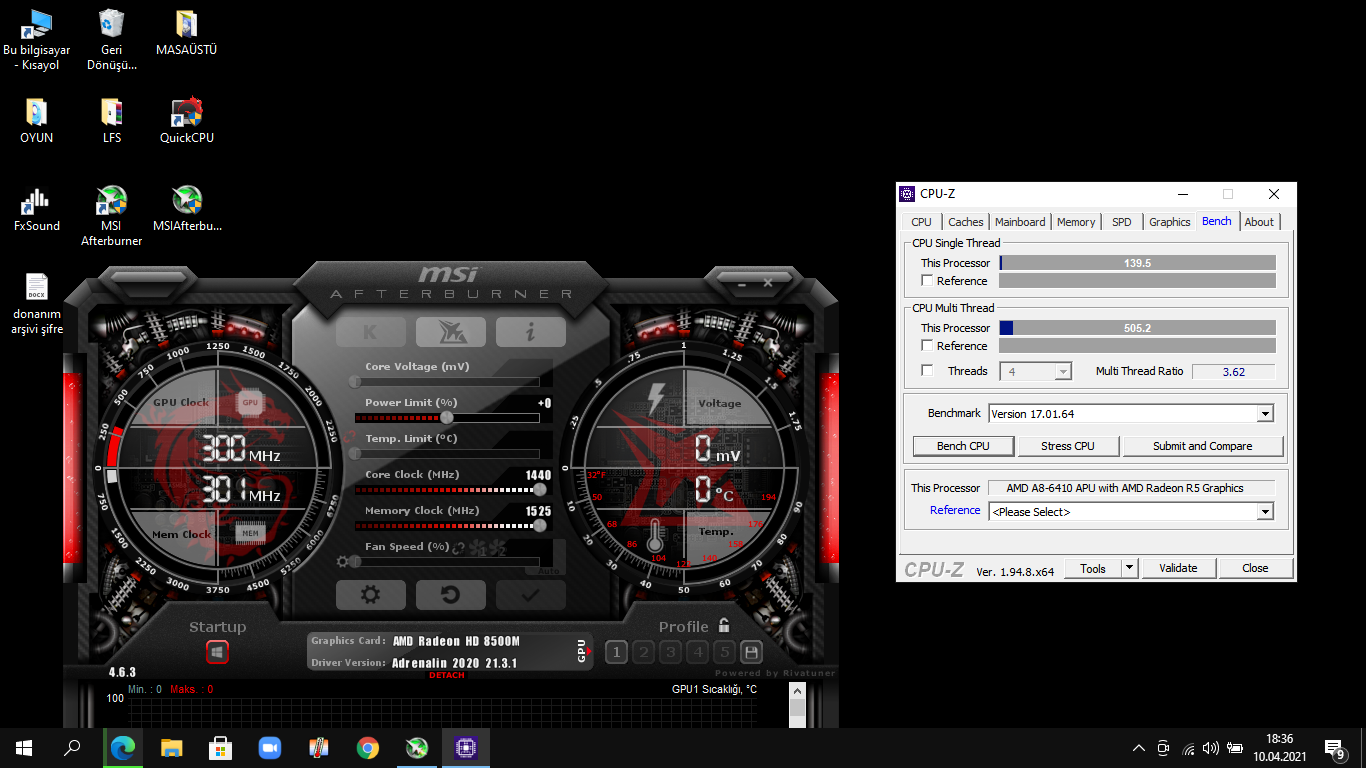Switch to the Caches tab in CPU-Z
1366x768 pixels.
(966, 222)
